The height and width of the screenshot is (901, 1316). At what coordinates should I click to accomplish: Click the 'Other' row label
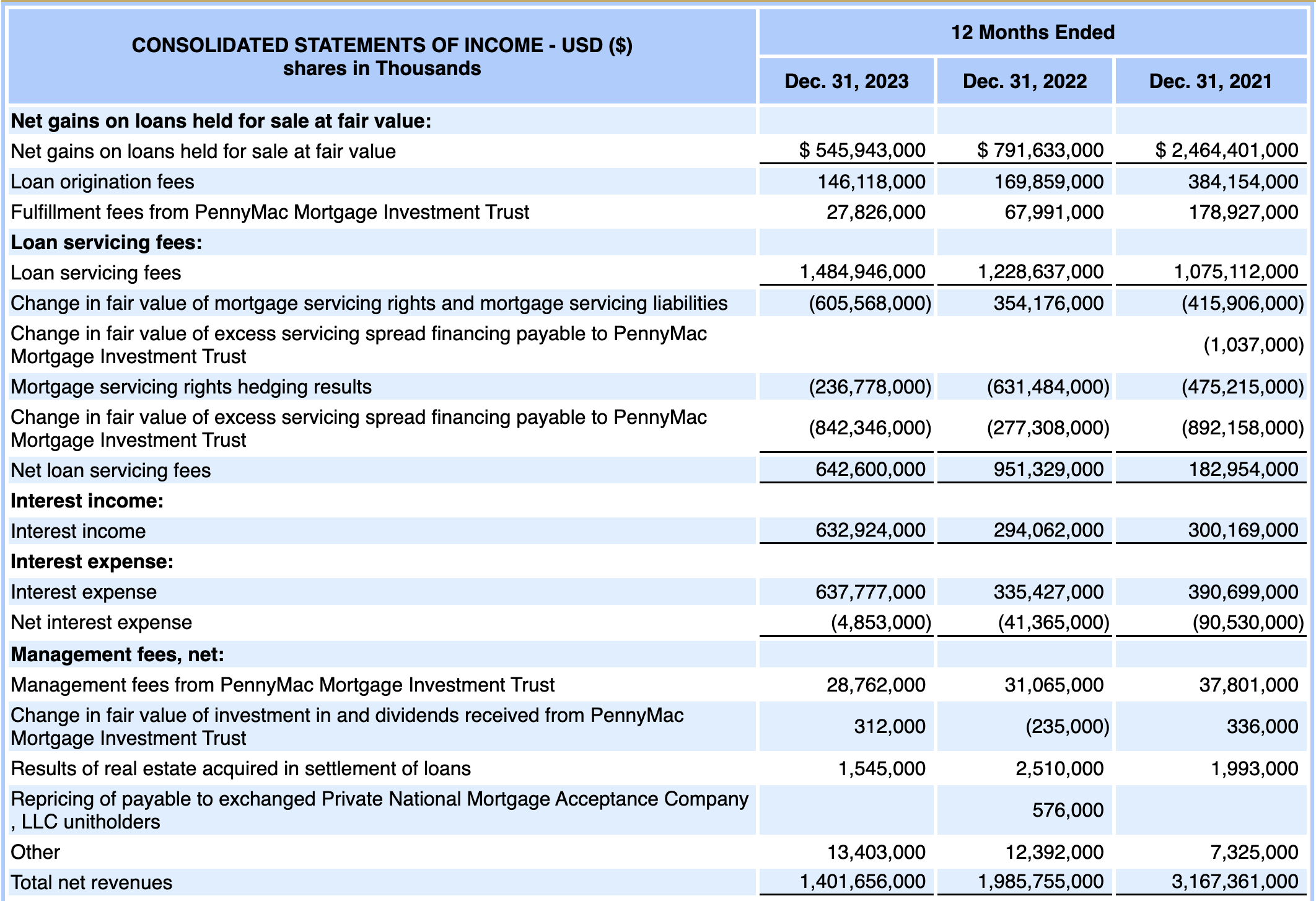[35, 852]
